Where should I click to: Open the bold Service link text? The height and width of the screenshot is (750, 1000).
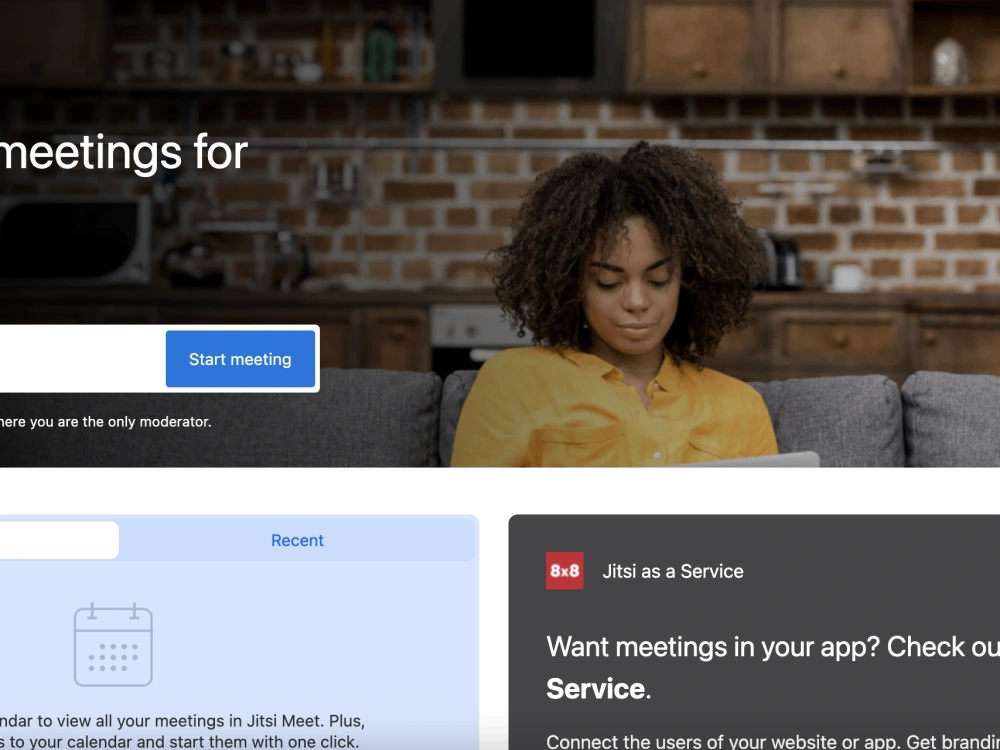pyautogui.click(x=596, y=689)
